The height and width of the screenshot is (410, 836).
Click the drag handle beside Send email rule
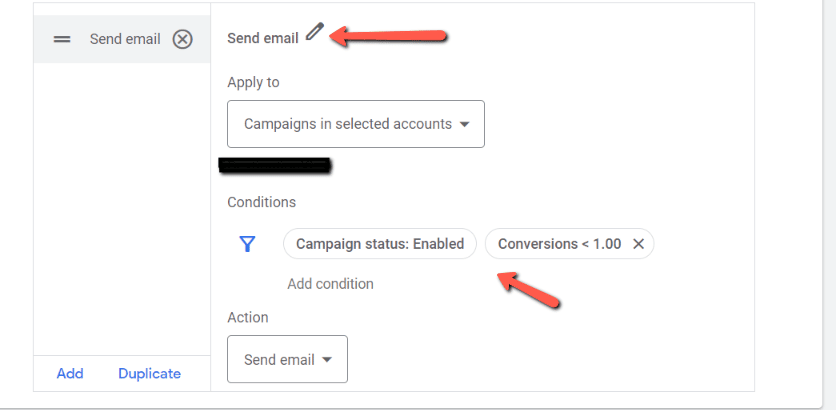pyautogui.click(x=62, y=39)
